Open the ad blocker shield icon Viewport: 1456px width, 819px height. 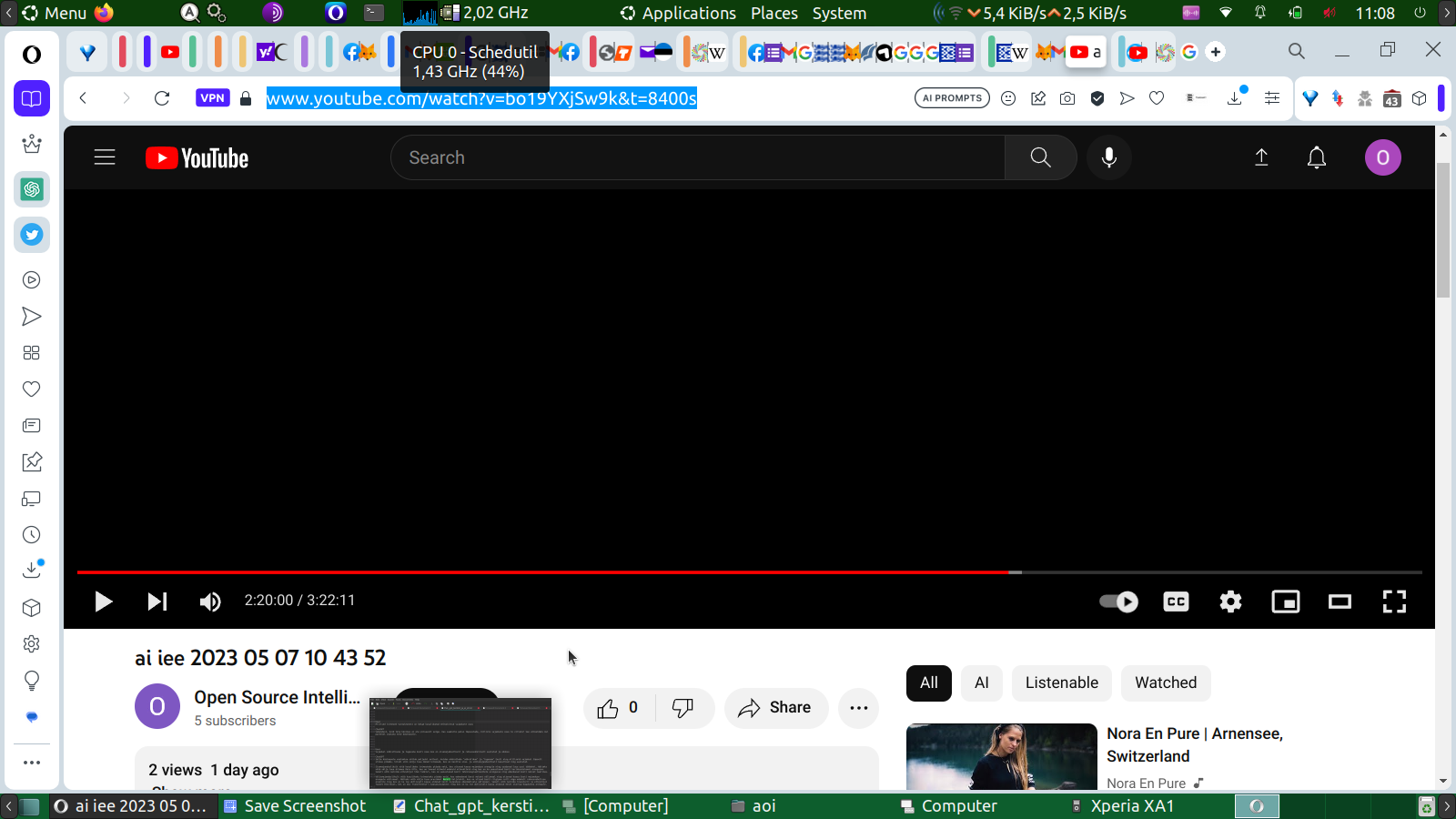[1097, 98]
